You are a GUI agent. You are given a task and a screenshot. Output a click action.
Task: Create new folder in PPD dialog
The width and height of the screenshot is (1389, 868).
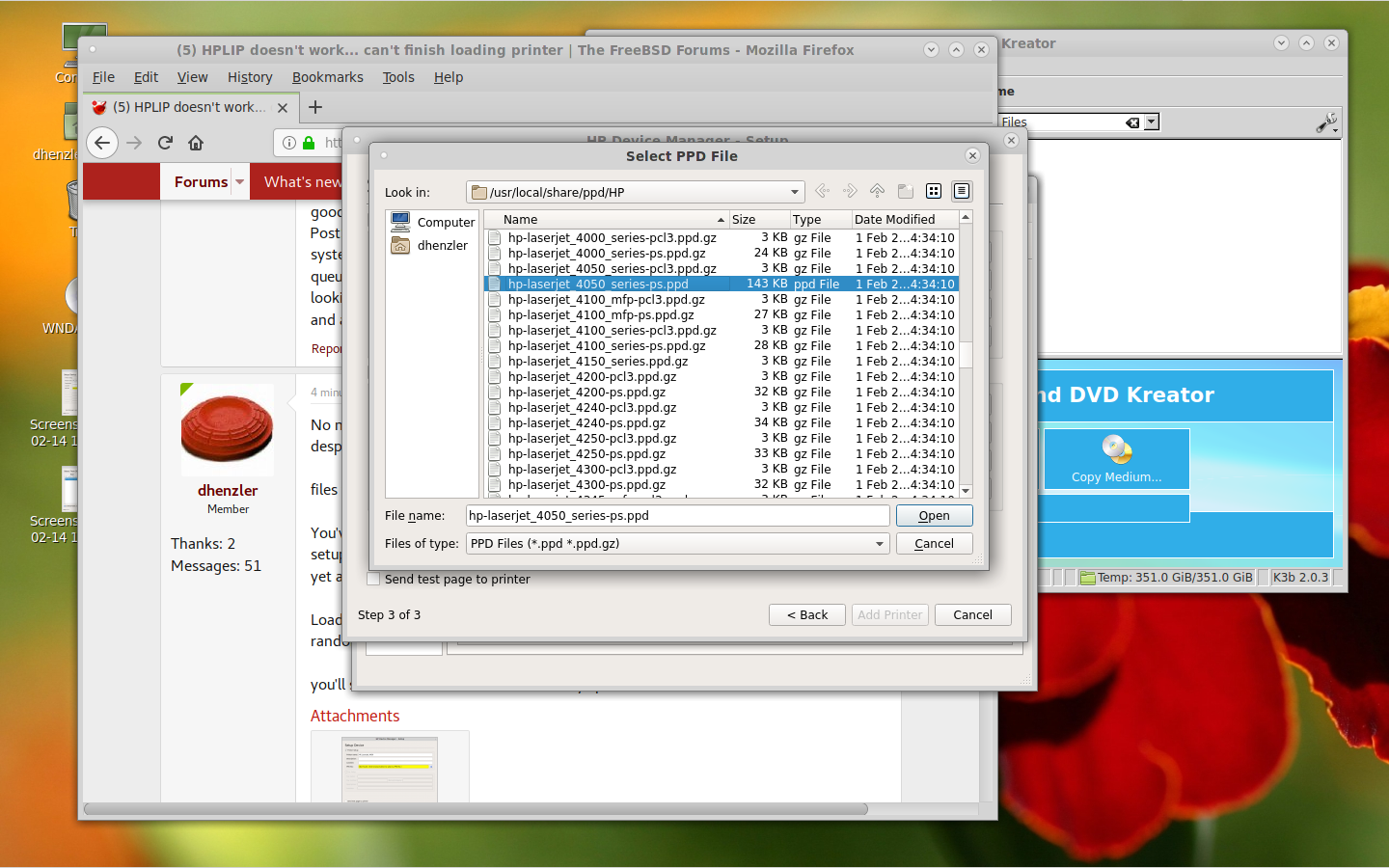point(905,191)
